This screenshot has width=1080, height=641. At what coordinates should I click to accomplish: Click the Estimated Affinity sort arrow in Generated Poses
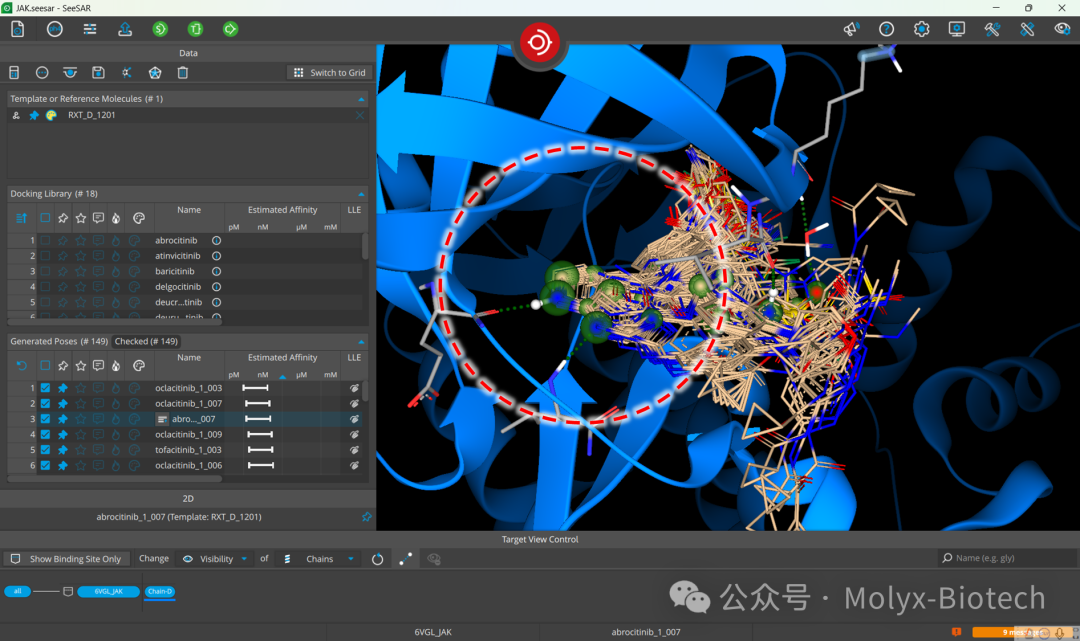282,377
